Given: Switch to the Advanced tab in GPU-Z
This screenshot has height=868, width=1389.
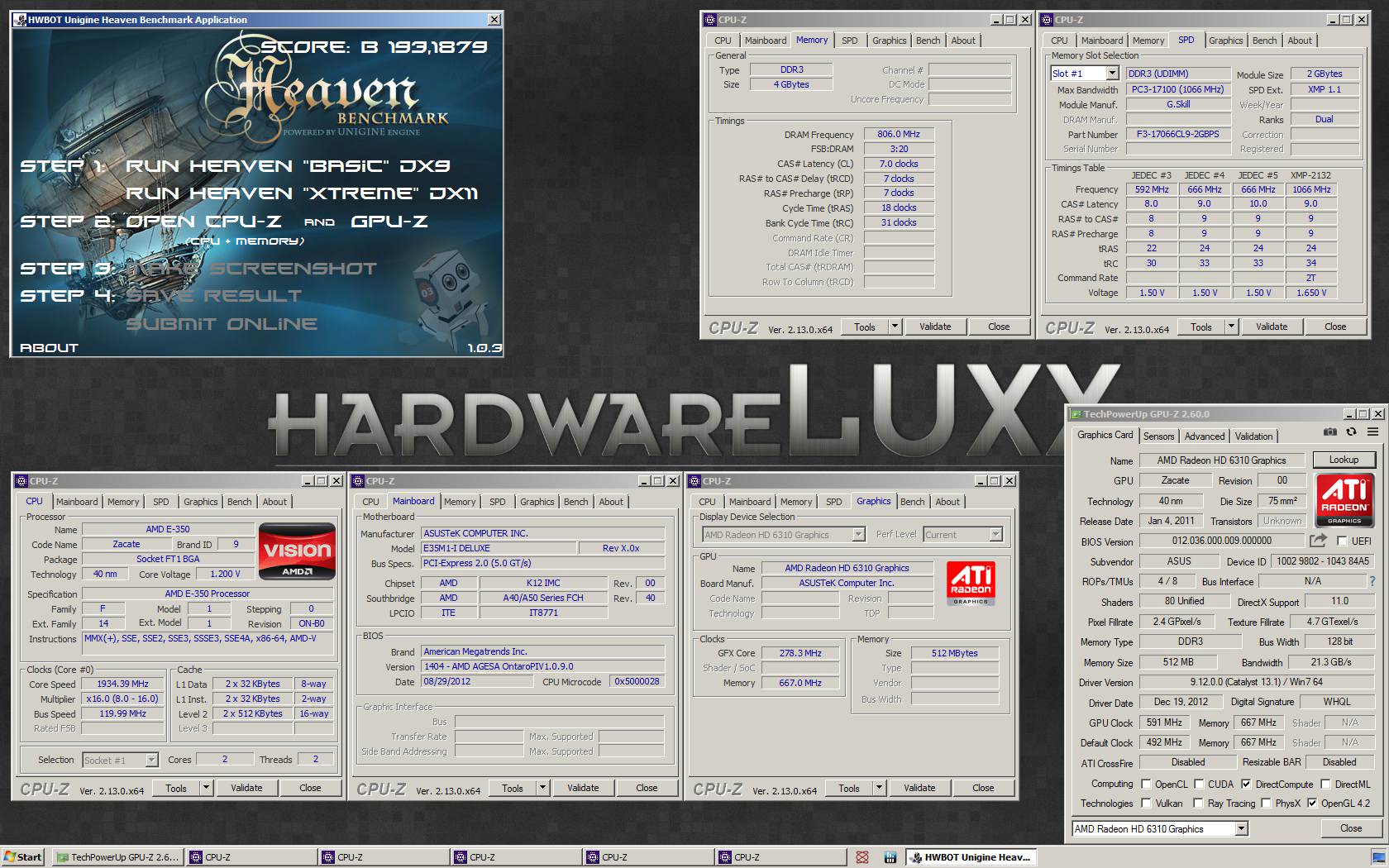Looking at the screenshot, I should pyautogui.click(x=1204, y=436).
